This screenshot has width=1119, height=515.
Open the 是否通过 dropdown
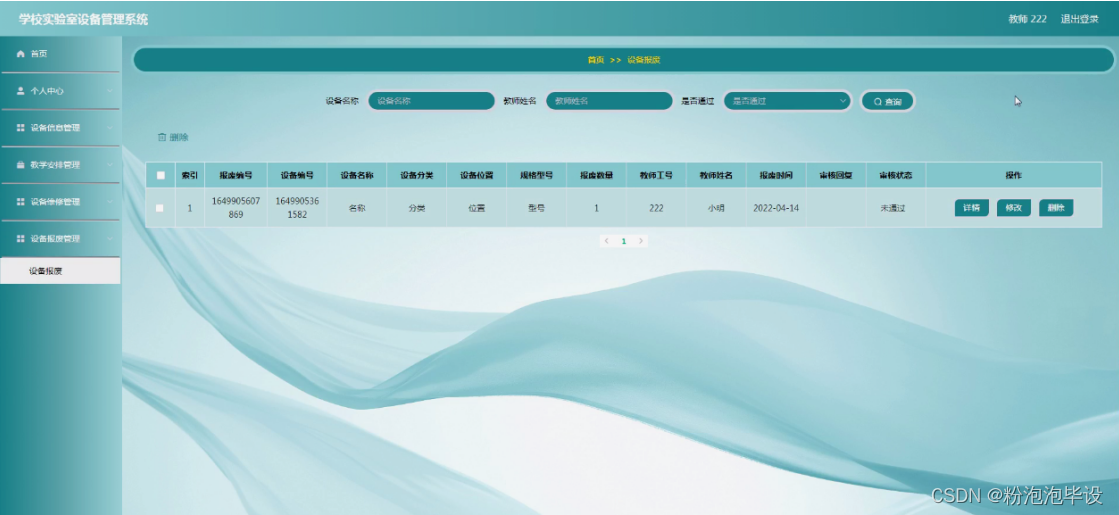(787, 101)
